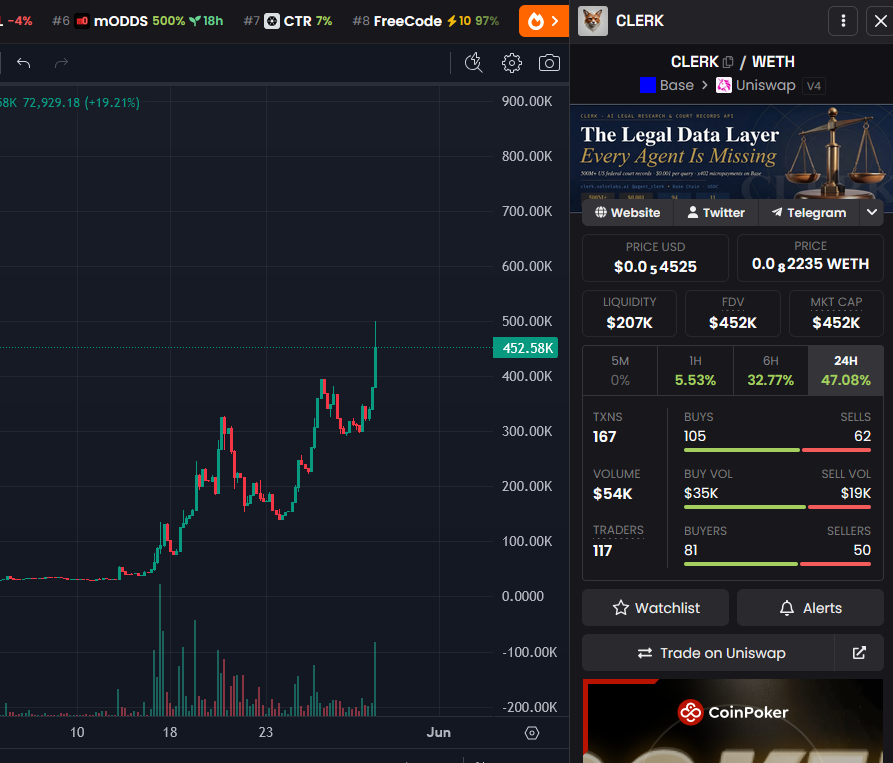Open chart settings gear
The height and width of the screenshot is (763, 893).
[511, 63]
